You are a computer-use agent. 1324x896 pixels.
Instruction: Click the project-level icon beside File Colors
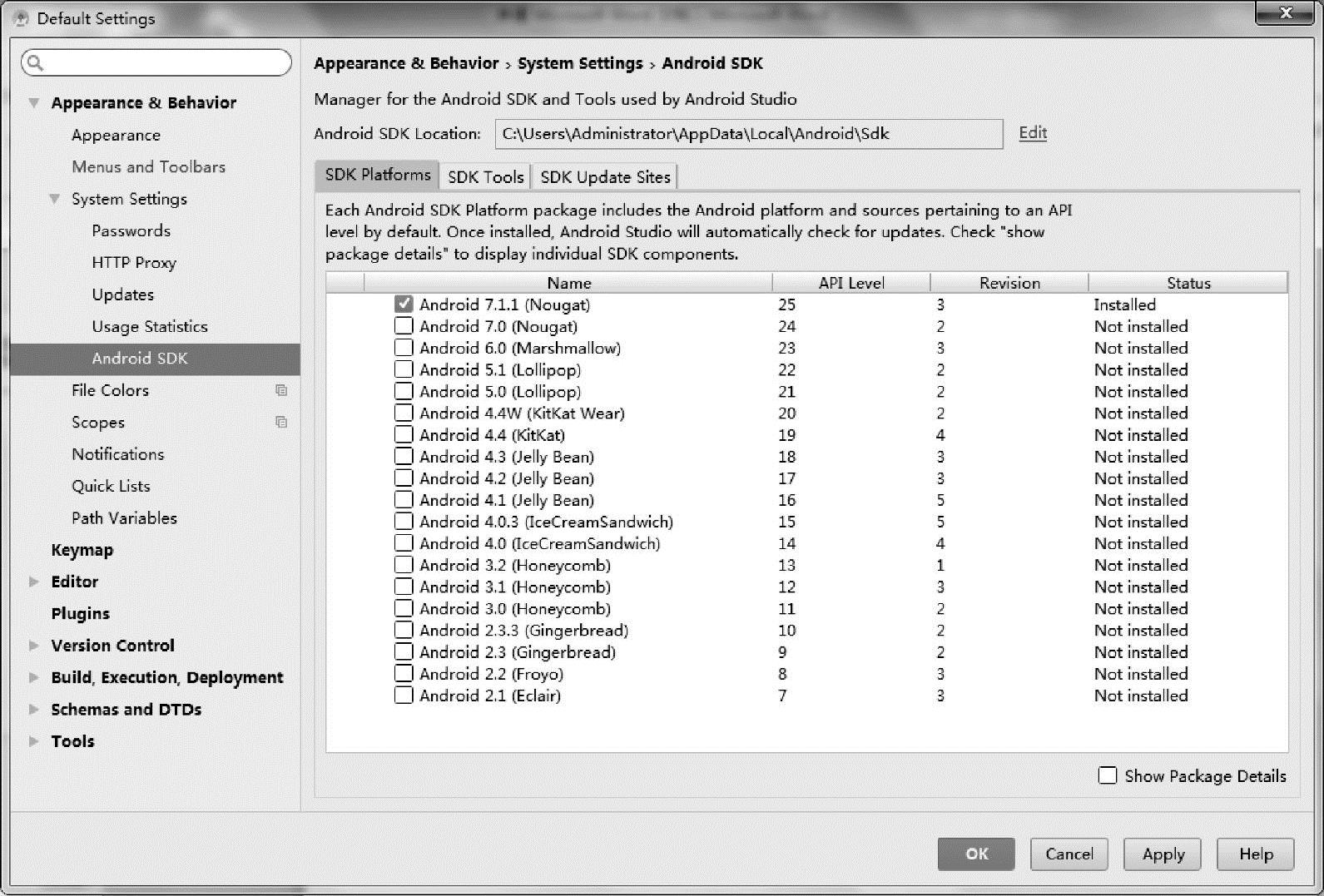coord(281,390)
